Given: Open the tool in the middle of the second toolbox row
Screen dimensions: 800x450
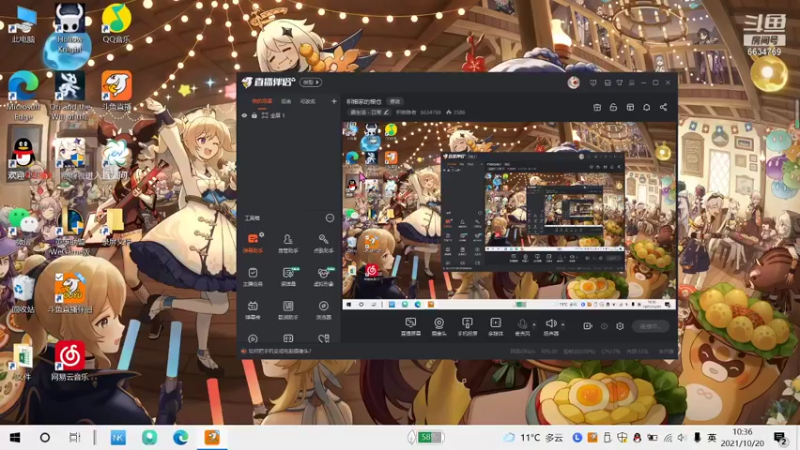Looking at the screenshot, I should tap(288, 277).
